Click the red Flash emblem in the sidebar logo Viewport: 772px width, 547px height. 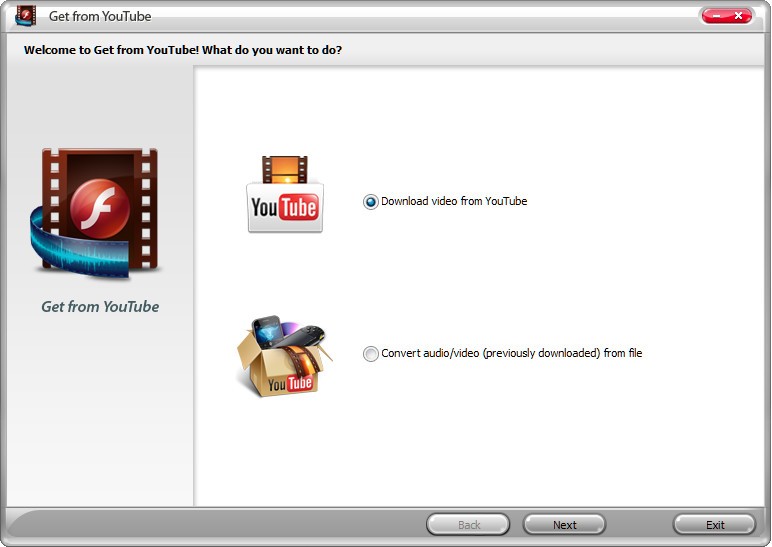pyautogui.click(x=100, y=208)
